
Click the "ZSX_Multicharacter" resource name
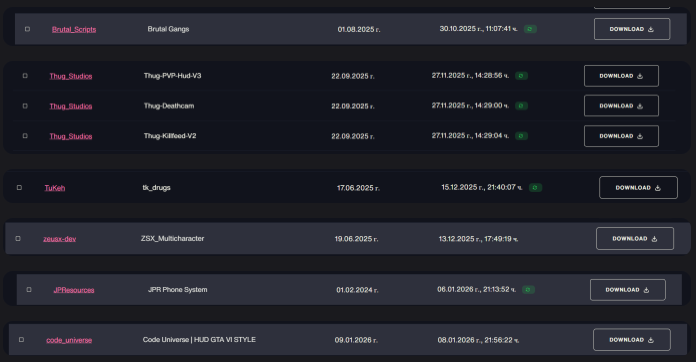[x=172, y=238]
